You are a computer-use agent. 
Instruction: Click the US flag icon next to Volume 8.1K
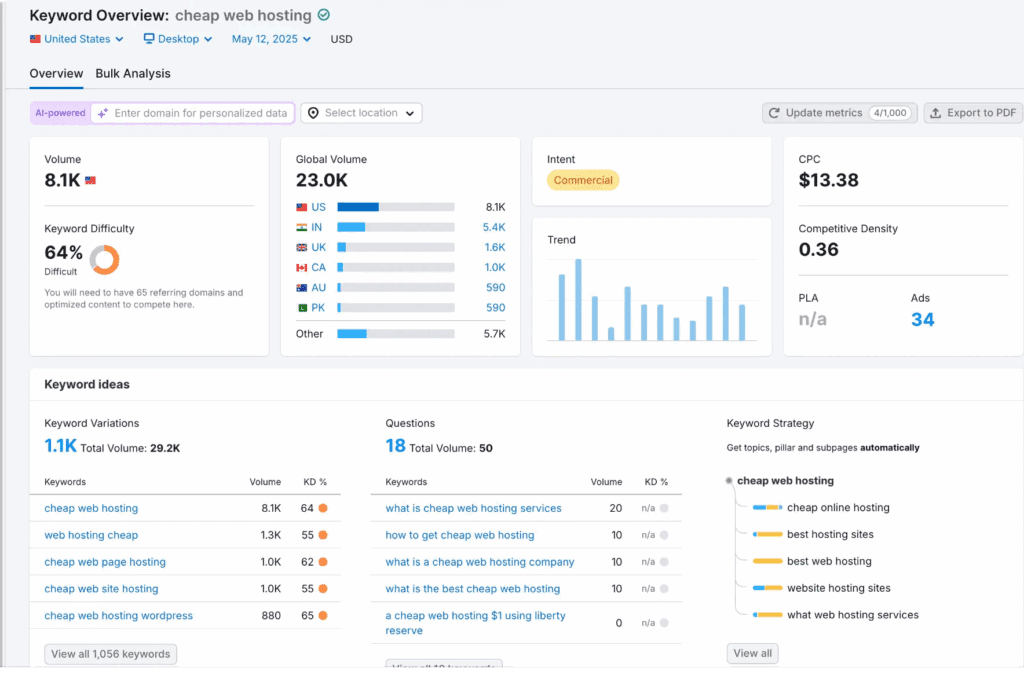pyautogui.click(x=89, y=180)
